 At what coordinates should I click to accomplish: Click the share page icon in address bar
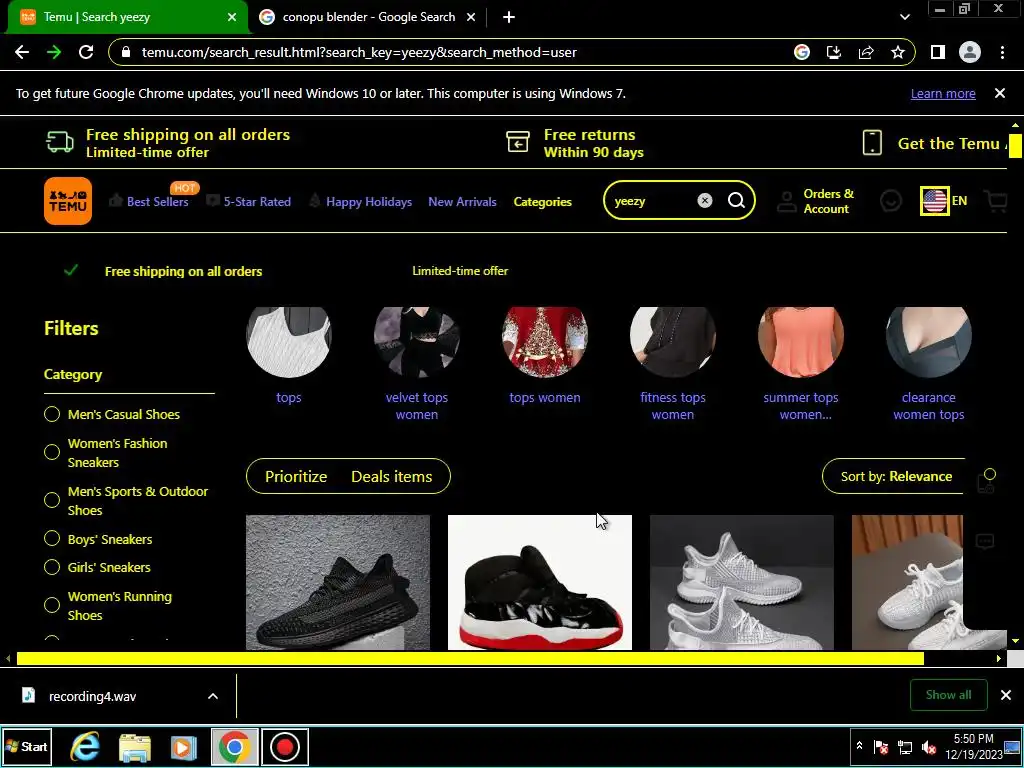click(x=866, y=52)
